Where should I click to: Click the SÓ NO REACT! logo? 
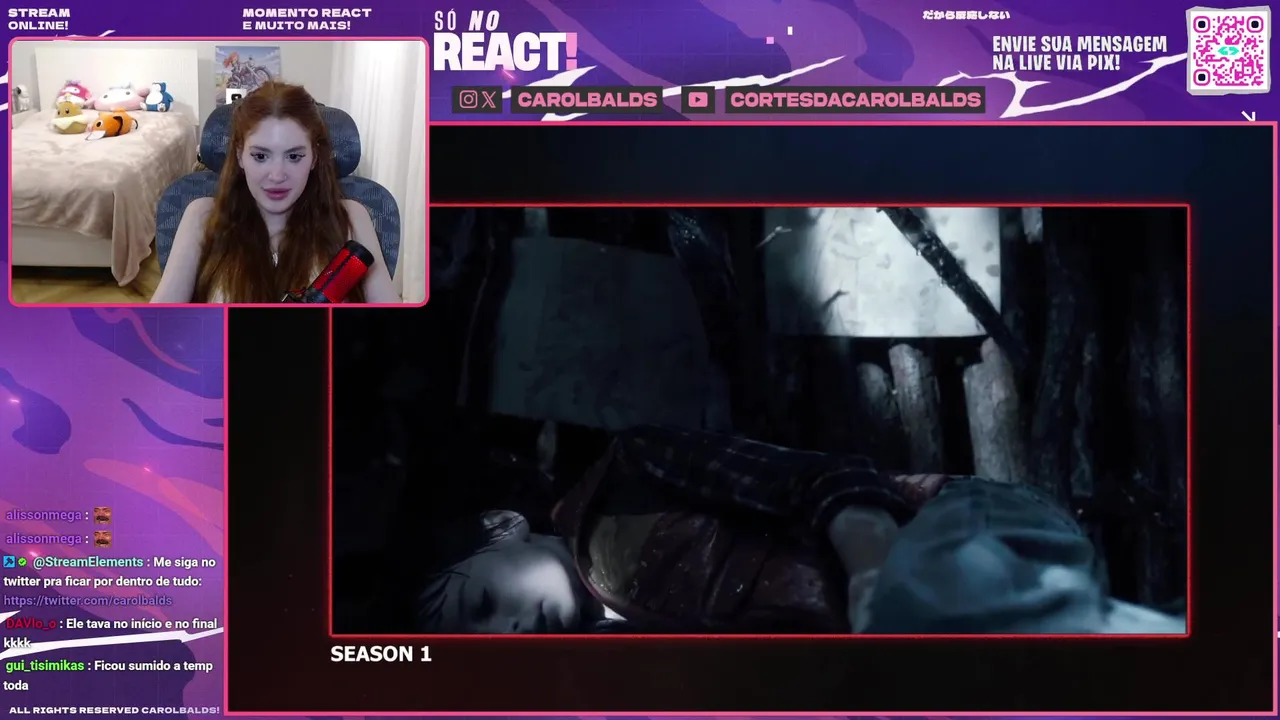pos(505,42)
